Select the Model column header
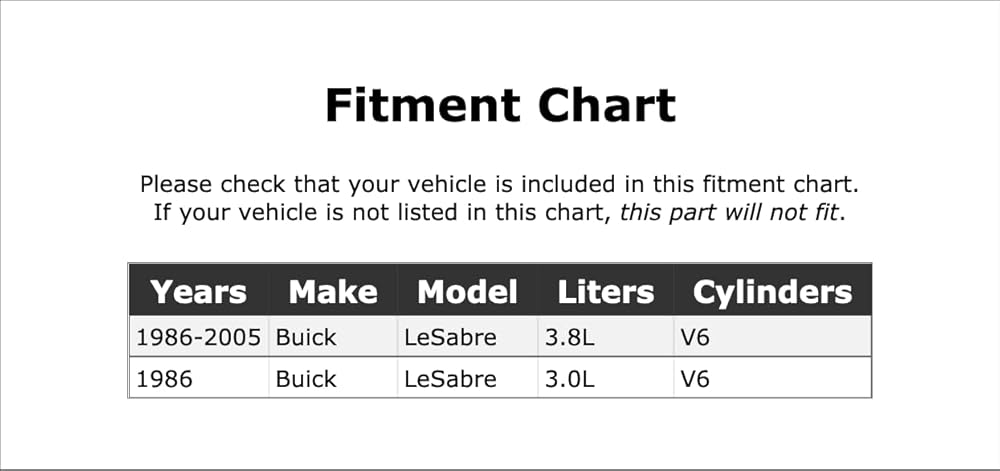Viewport: 1000px width, 471px height. (467, 292)
